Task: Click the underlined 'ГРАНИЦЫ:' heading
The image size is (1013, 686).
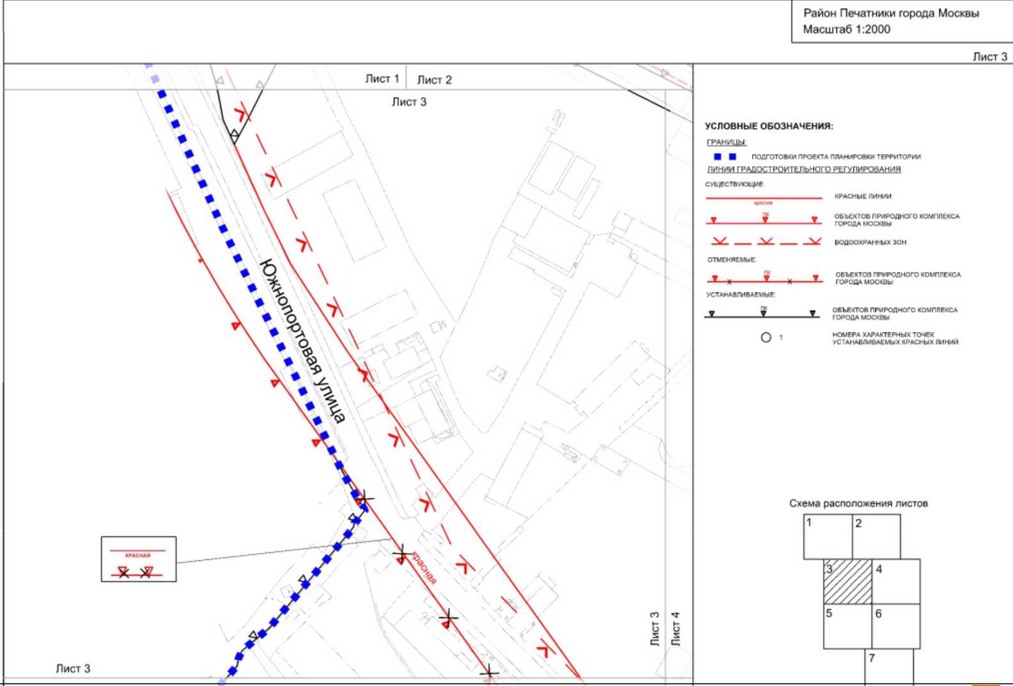Action: [x=727, y=142]
